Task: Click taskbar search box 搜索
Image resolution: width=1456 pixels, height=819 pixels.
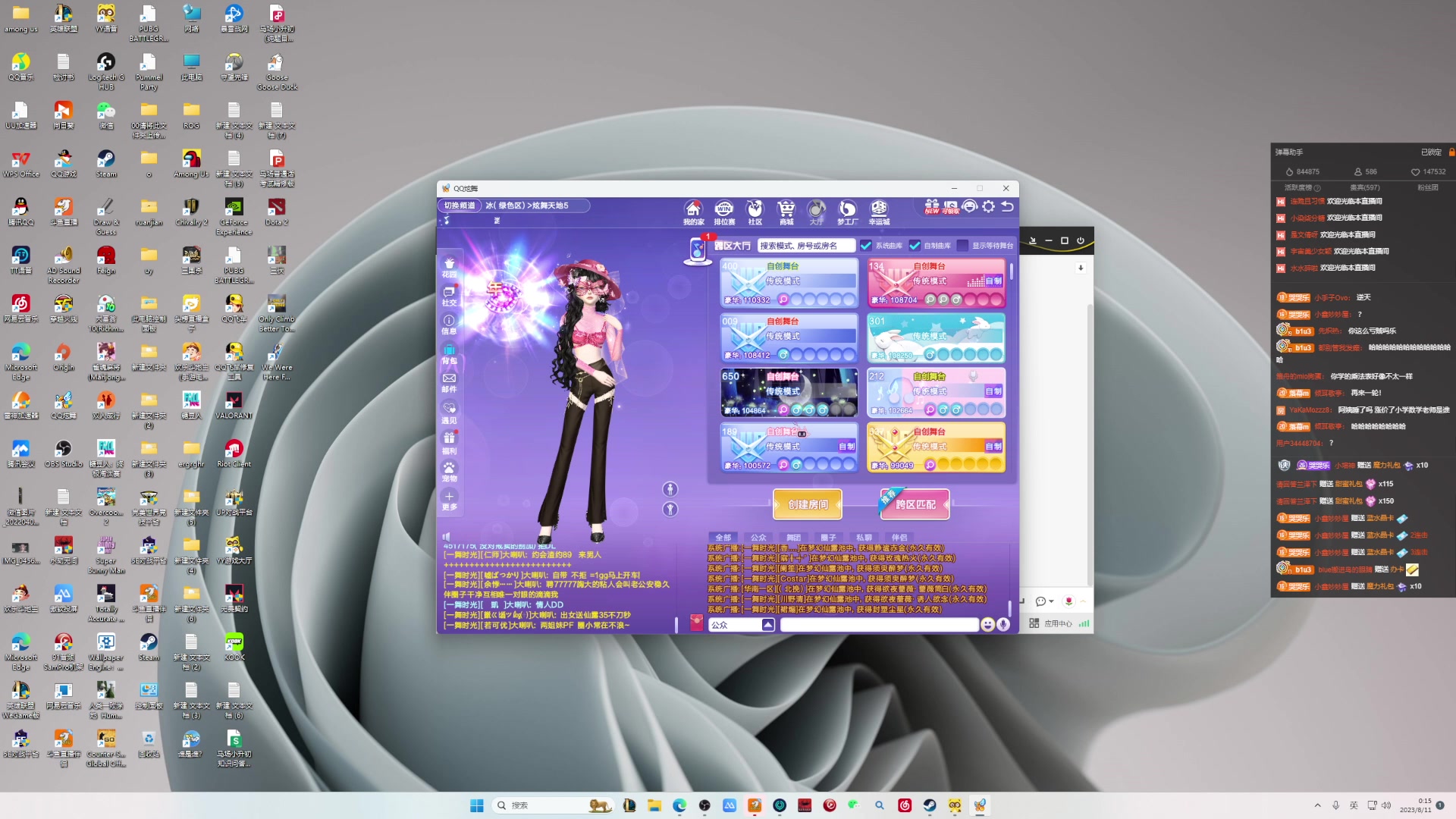Action: pyautogui.click(x=553, y=805)
